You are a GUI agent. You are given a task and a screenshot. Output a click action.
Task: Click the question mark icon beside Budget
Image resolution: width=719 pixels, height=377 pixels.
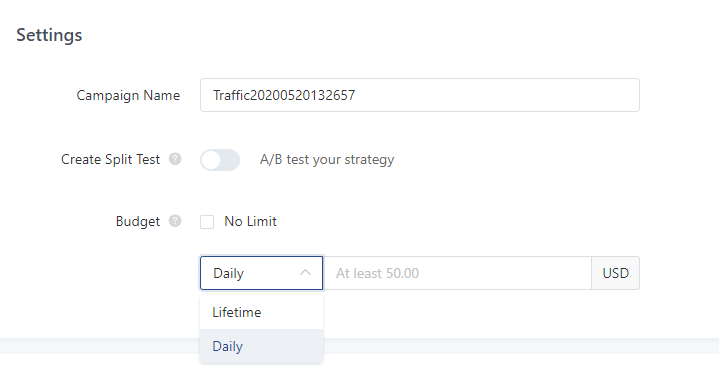(175, 221)
